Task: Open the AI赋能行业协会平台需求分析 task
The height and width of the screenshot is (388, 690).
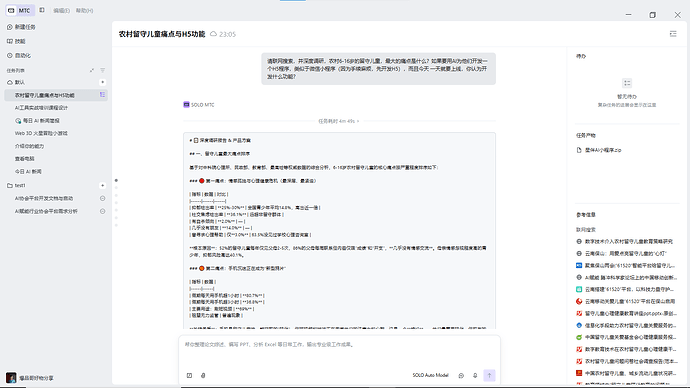Action: (46, 211)
